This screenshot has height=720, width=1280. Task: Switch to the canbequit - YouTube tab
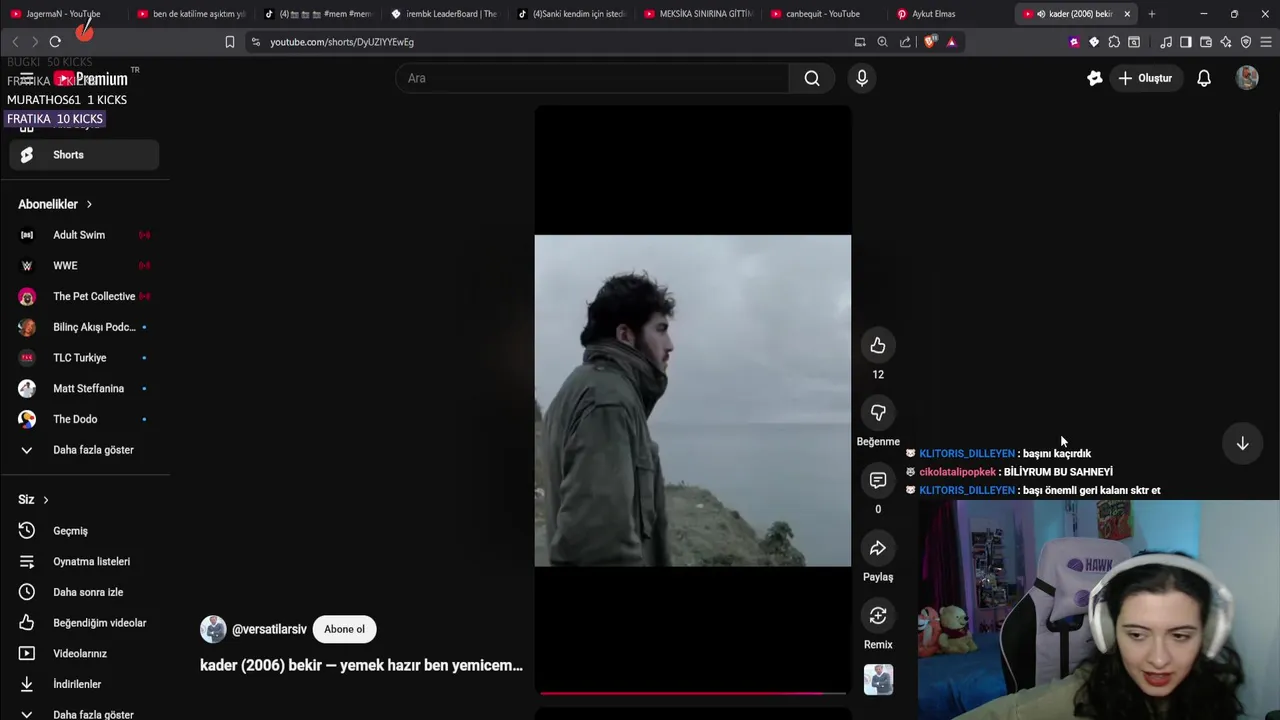[822, 14]
